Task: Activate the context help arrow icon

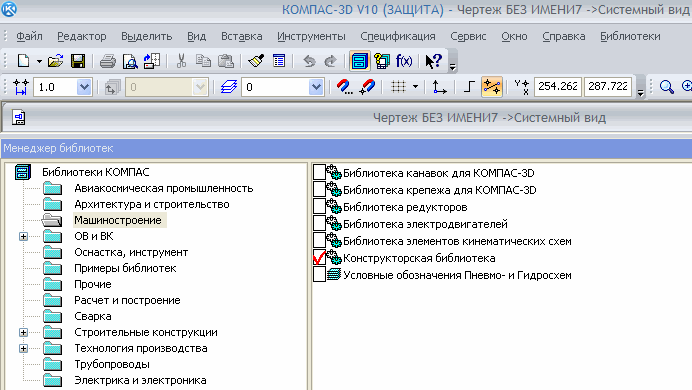Action: coord(433,61)
